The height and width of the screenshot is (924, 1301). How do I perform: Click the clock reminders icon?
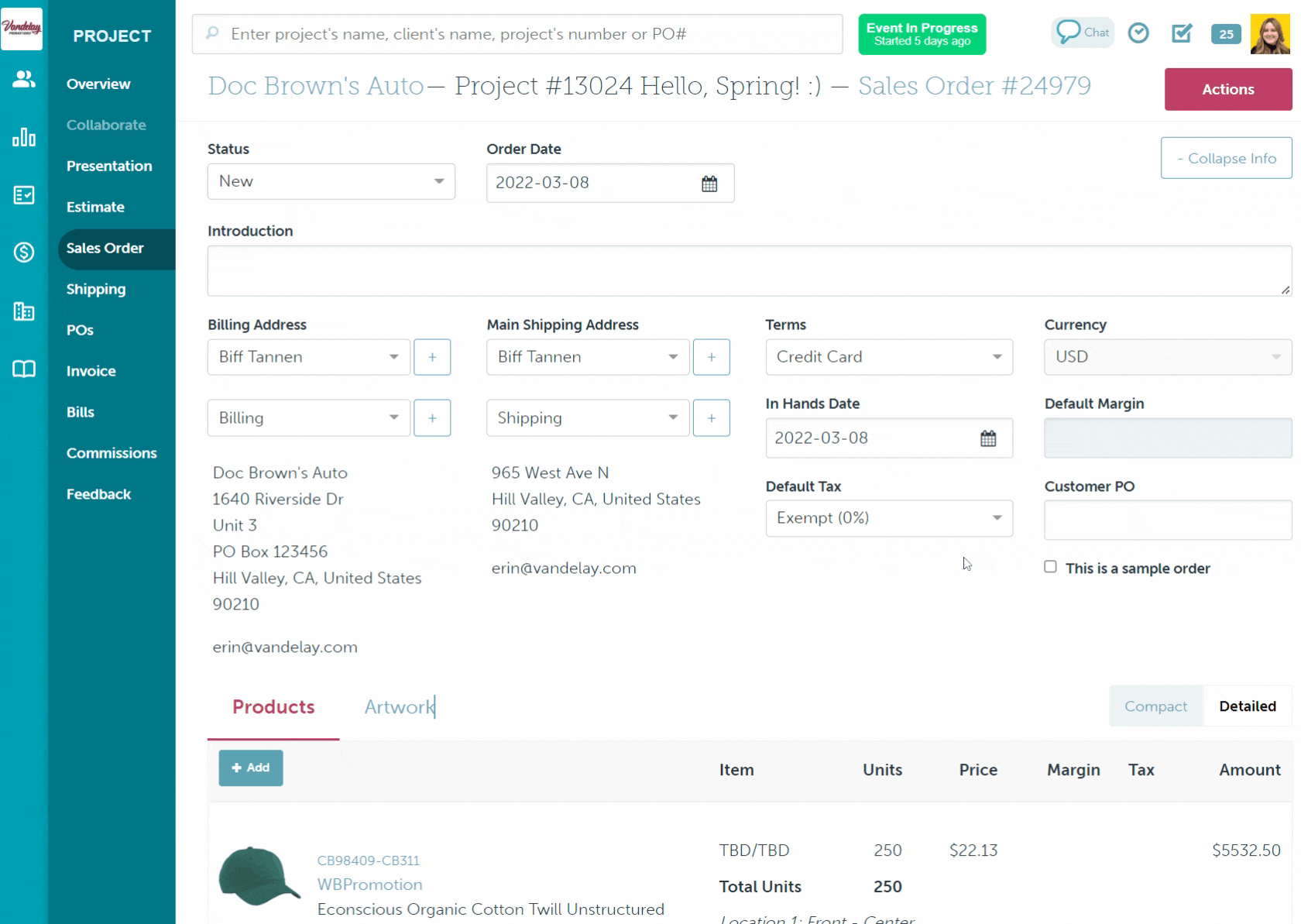[x=1138, y=33]
